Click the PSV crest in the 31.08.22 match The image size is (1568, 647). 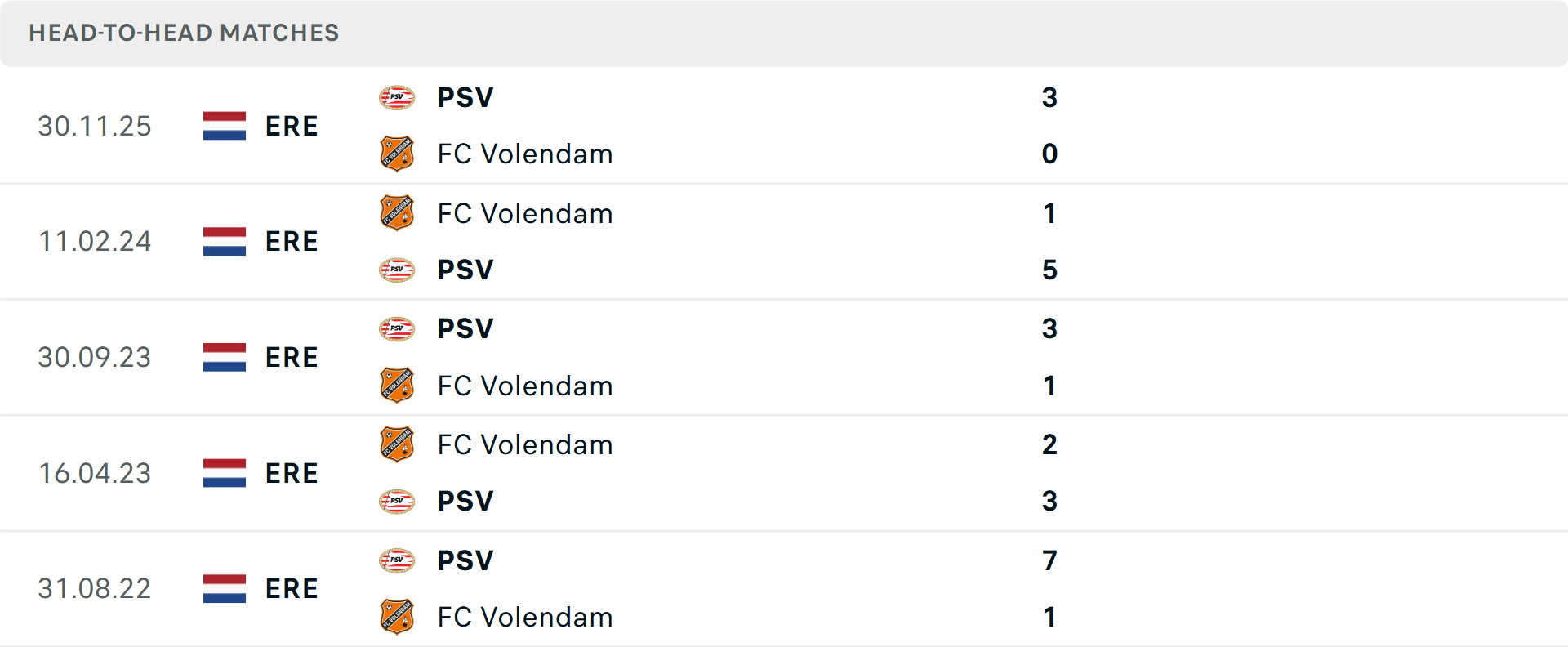tap(397, 560)
